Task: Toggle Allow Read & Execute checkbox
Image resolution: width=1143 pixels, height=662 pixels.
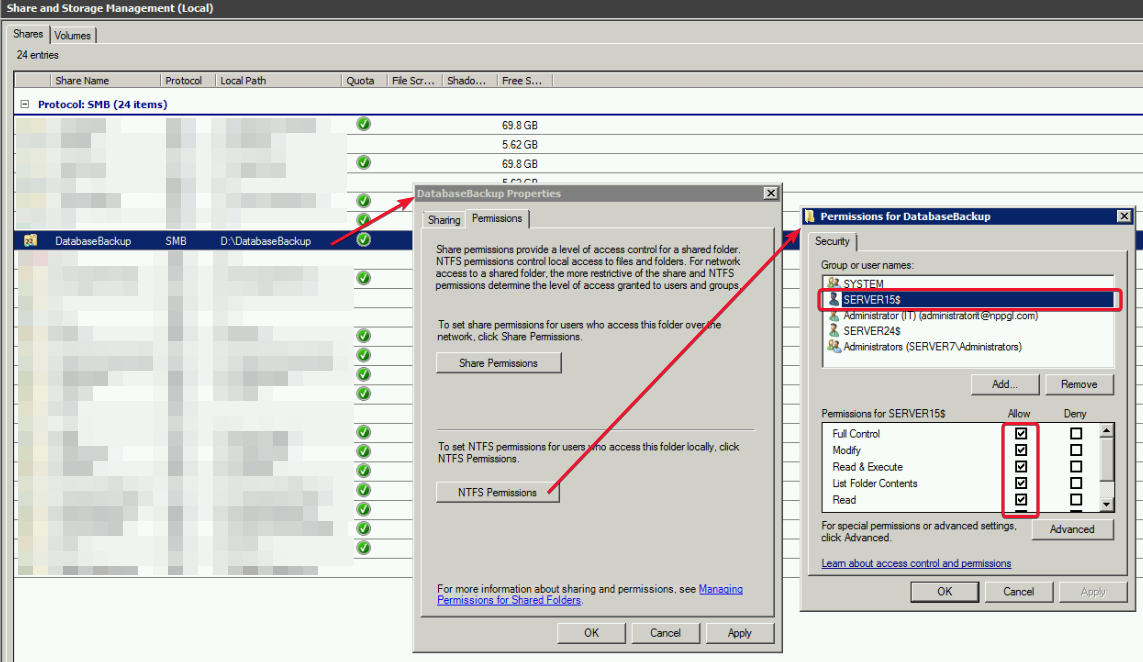Action: point(1021,467)
